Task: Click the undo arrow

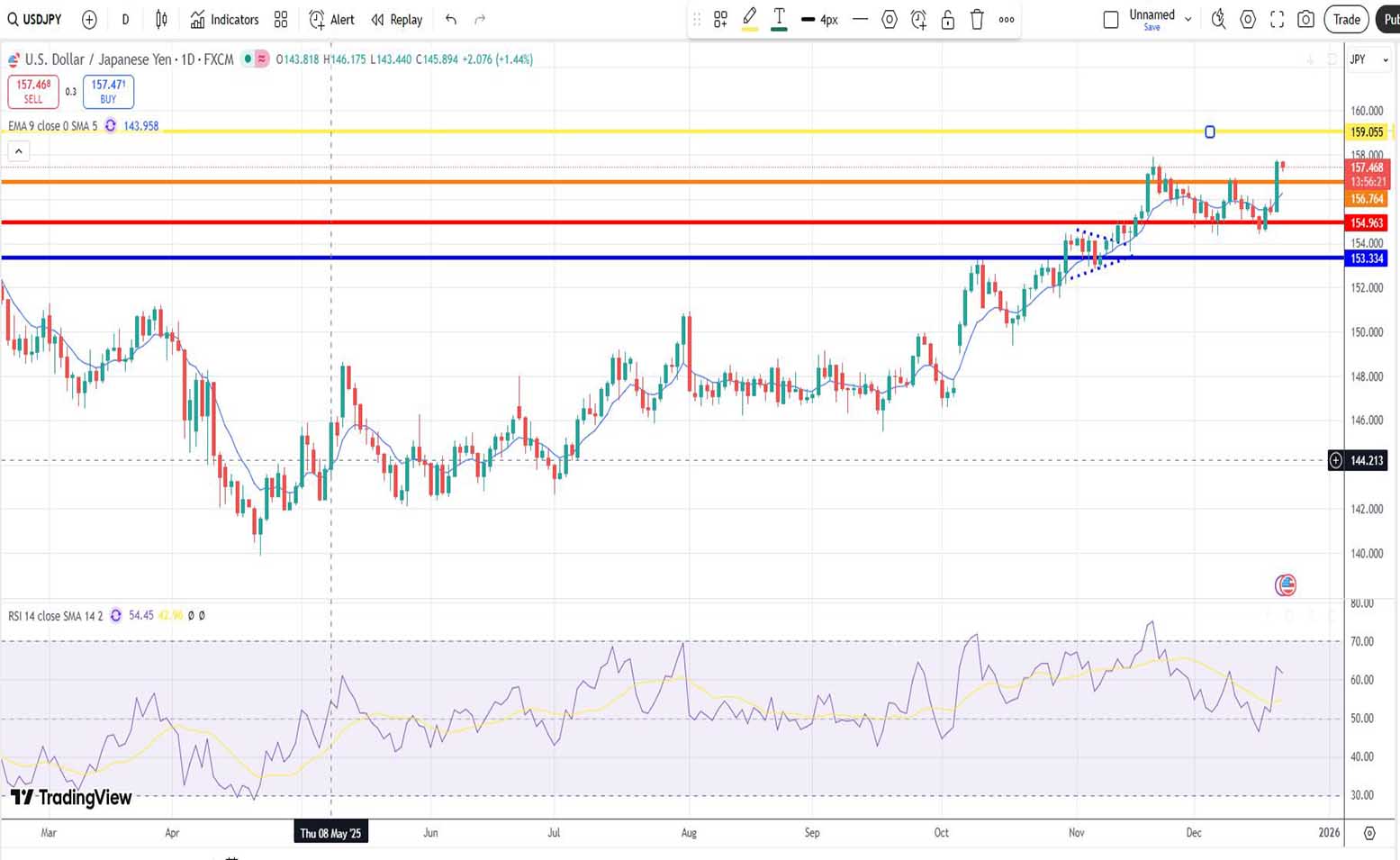Action: coord(451,19)
